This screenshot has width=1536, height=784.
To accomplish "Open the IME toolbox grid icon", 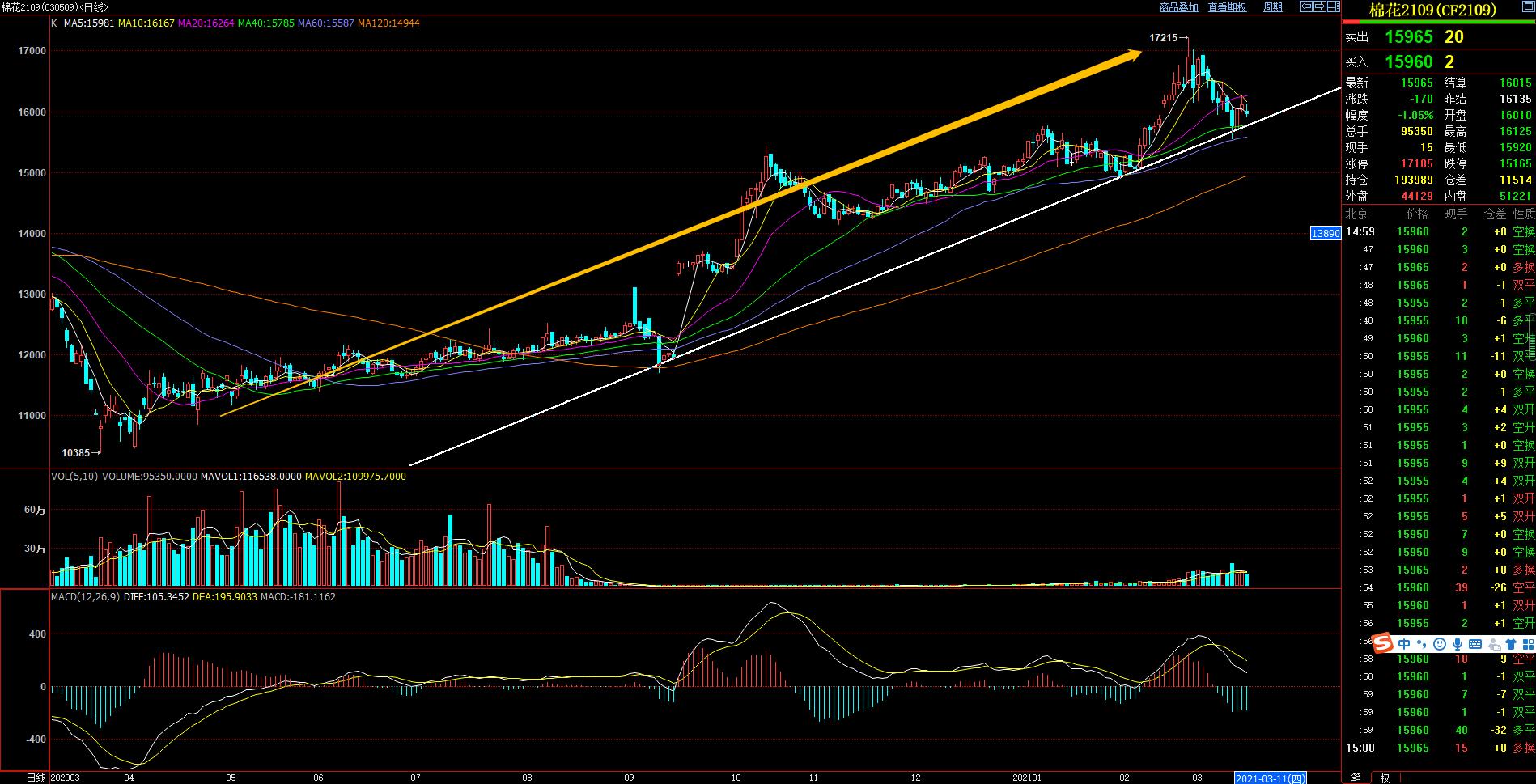I will 1529,644.
